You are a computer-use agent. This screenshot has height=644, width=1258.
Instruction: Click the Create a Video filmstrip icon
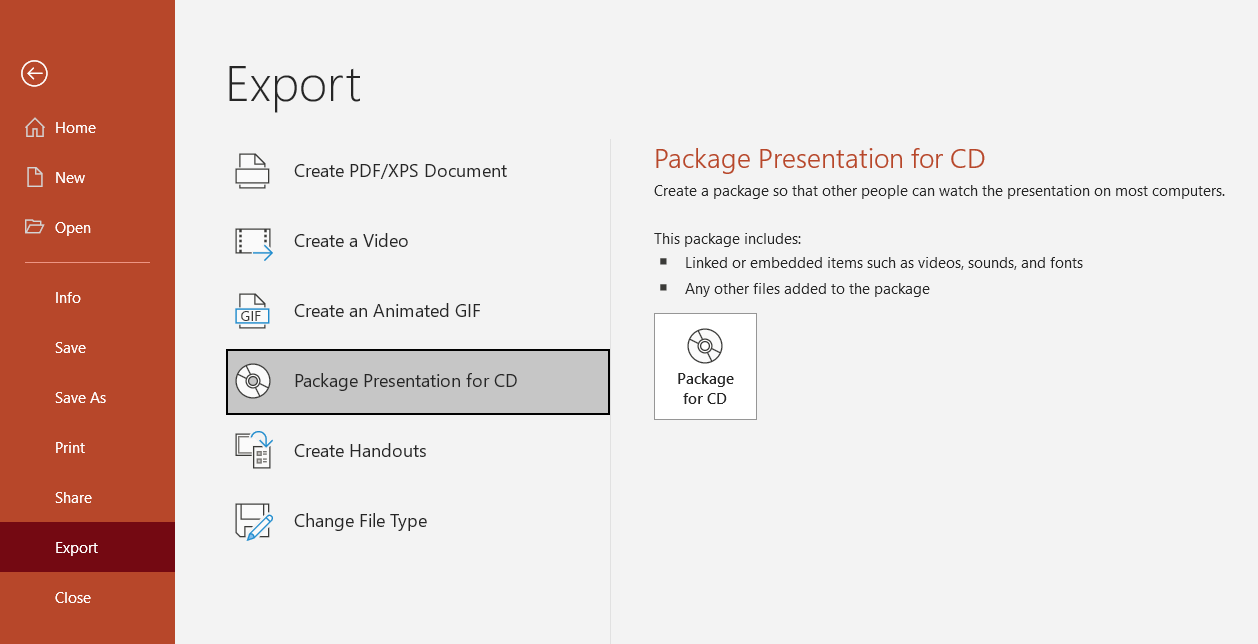(x=254, y=242)
